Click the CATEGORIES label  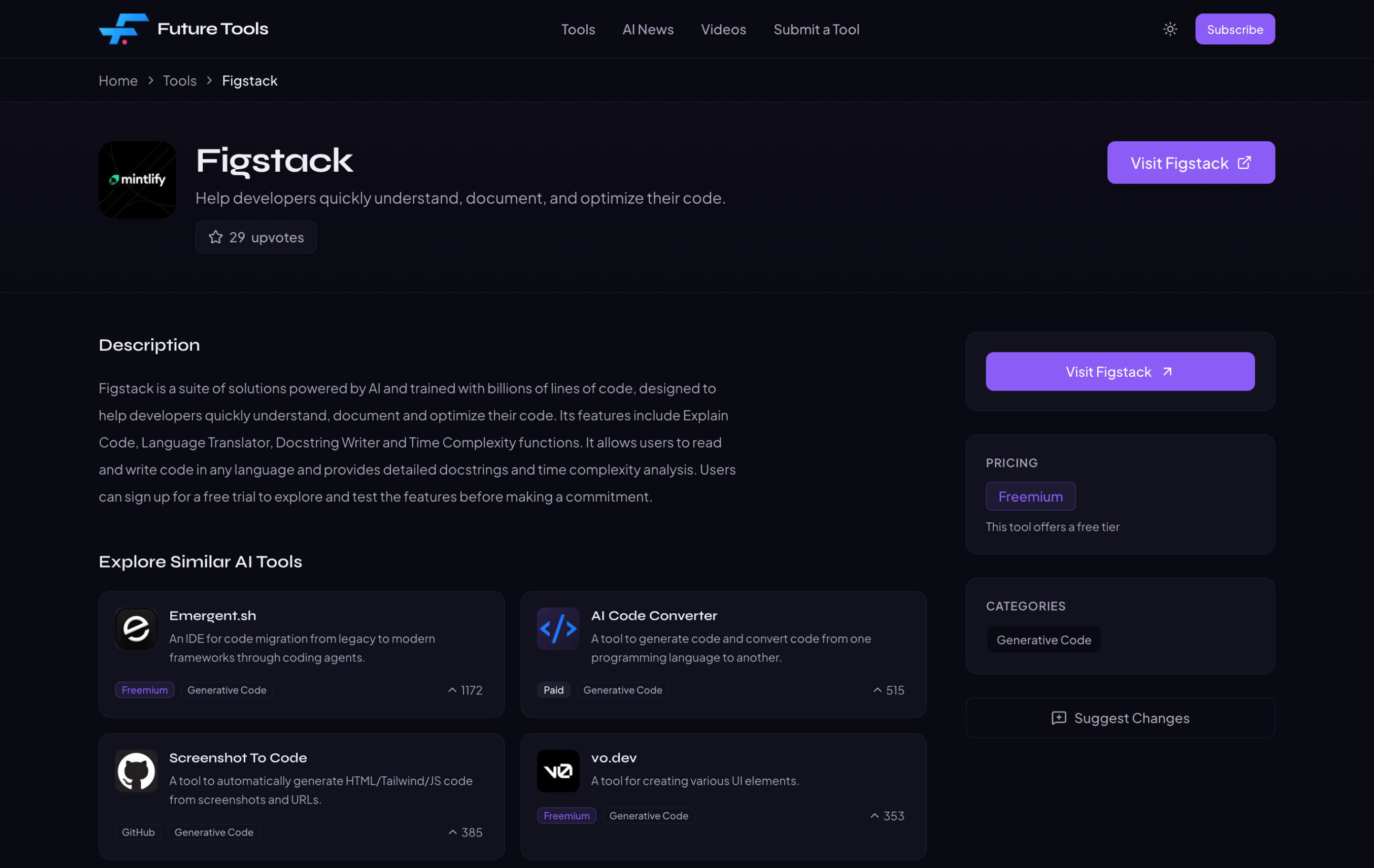[1025, 606]
